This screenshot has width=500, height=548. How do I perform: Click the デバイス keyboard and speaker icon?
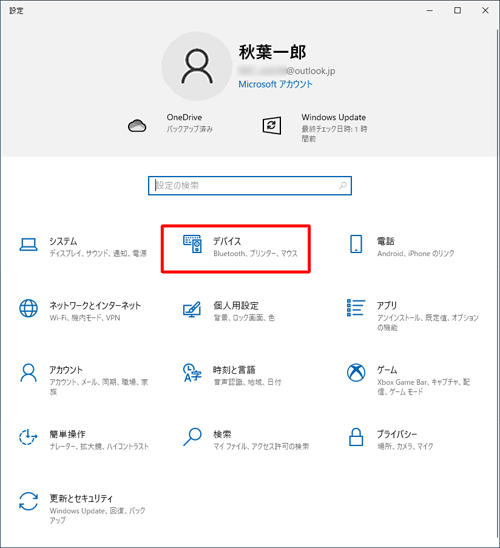pos(192,244)
